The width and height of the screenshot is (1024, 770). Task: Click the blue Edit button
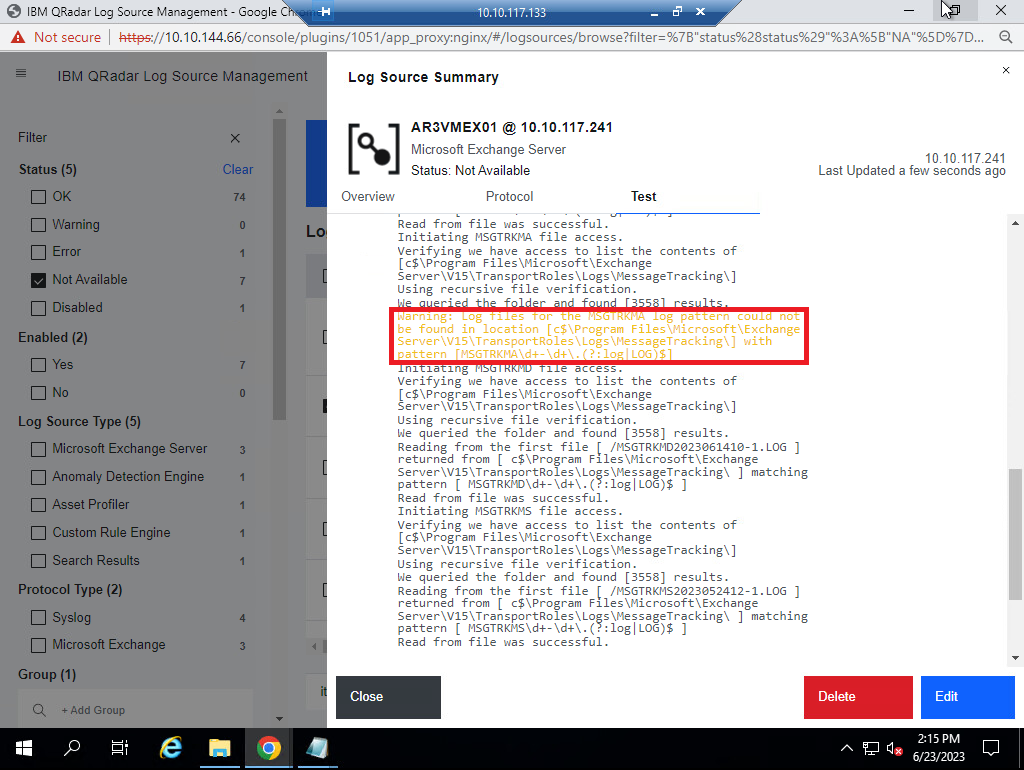click(968, 697)
